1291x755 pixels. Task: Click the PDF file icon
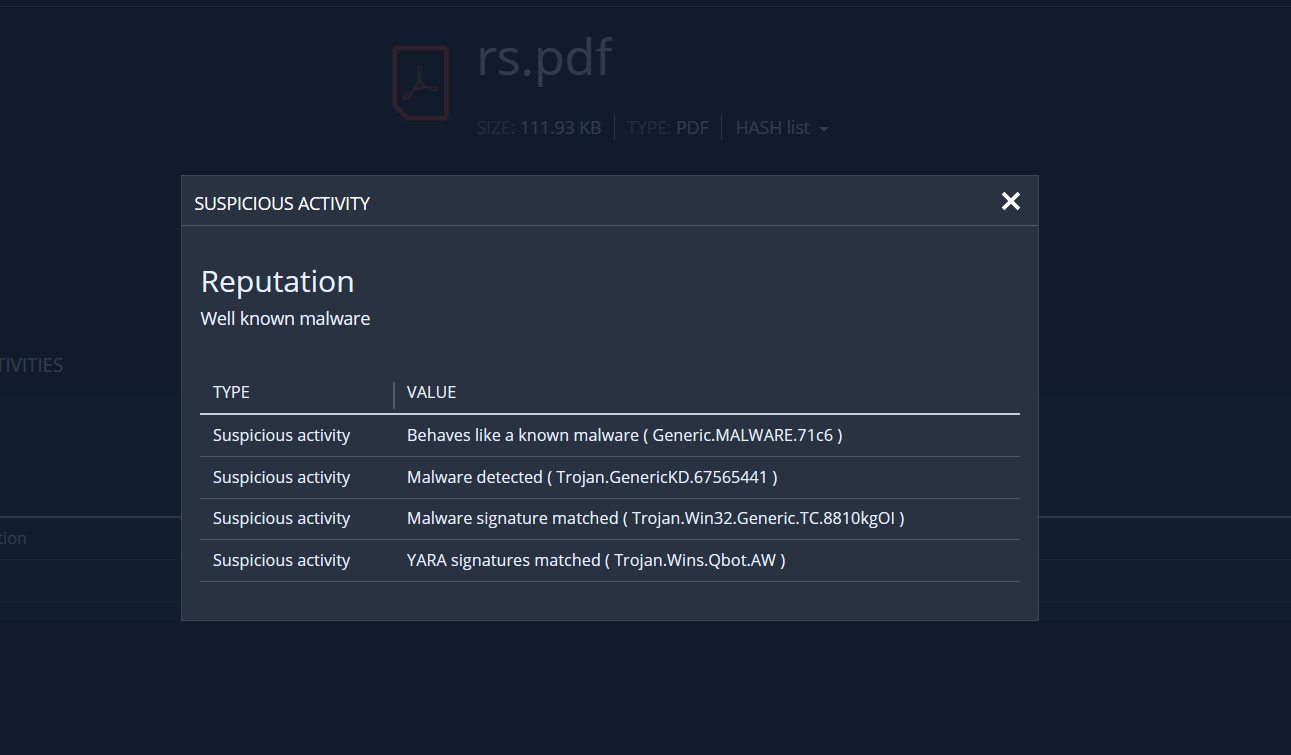420,83
